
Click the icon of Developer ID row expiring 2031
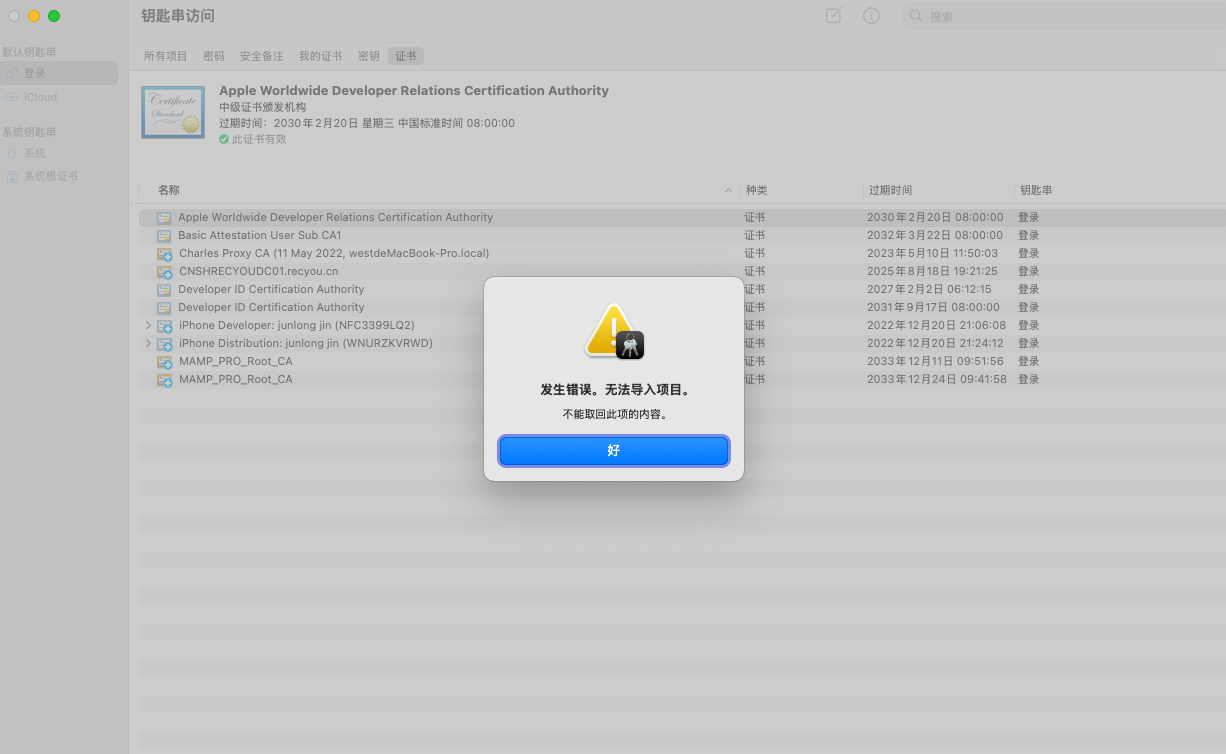tap(164, 308)
